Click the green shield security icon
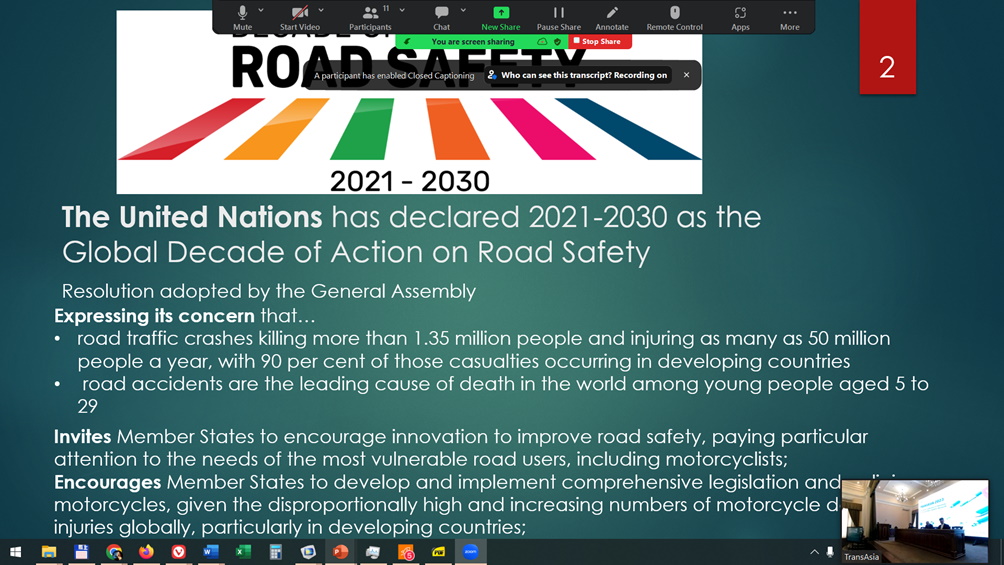 coord(557,42)
